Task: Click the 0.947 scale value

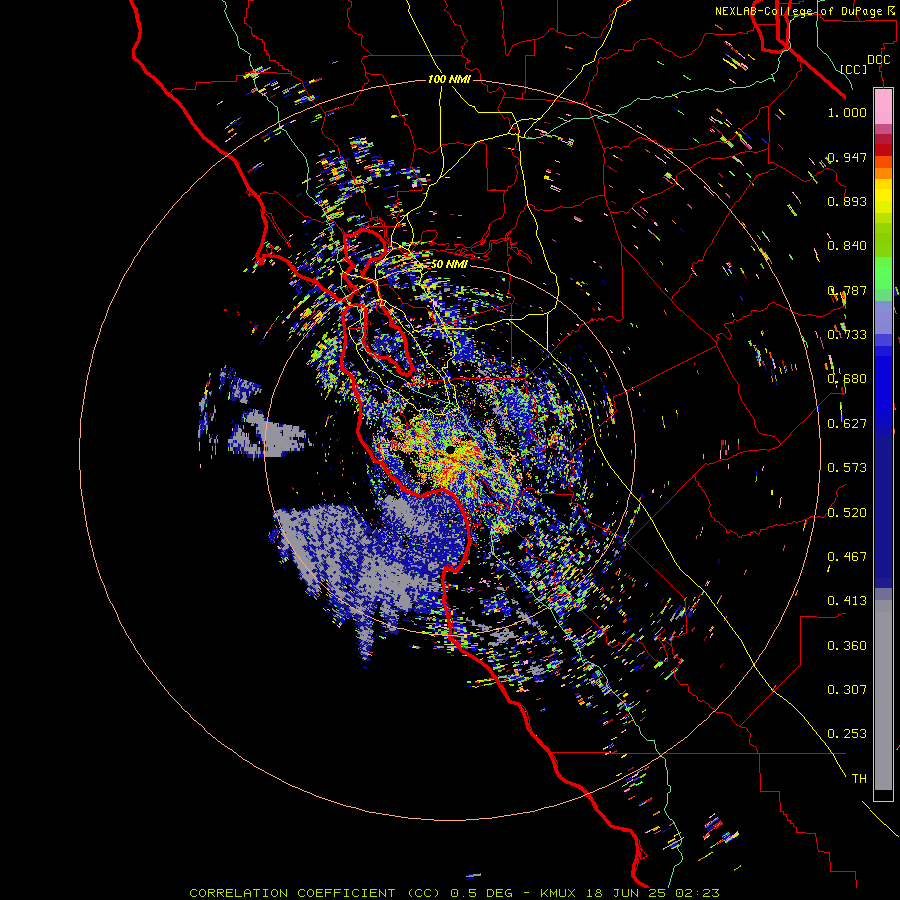Action: point(847,157)
